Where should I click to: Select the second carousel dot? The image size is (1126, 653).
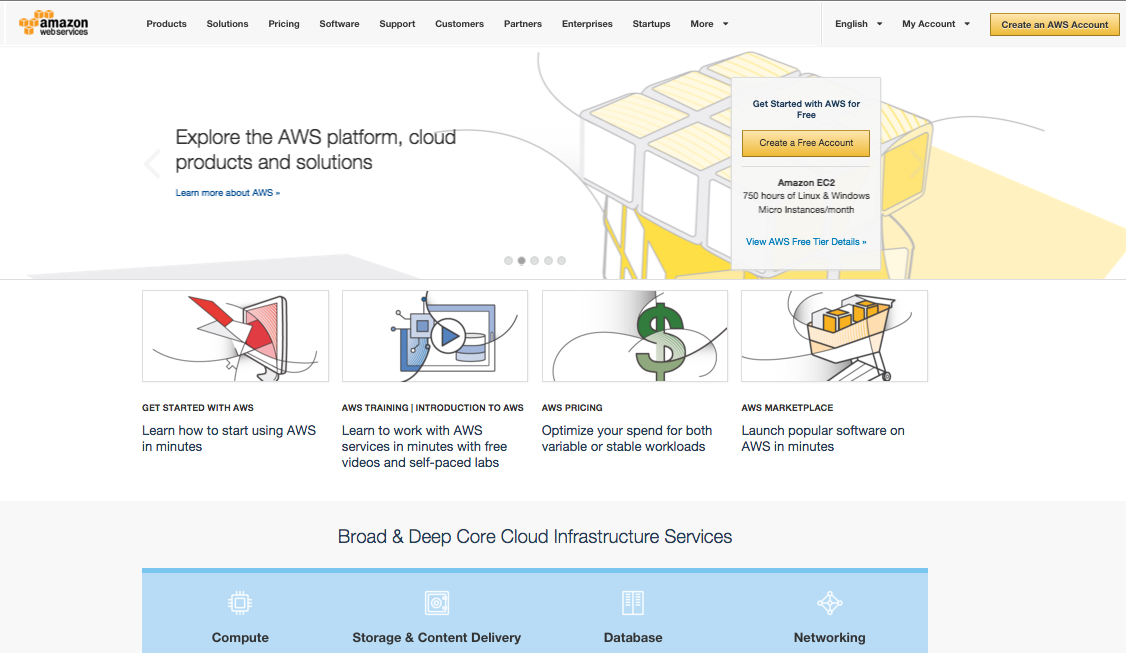521,261
